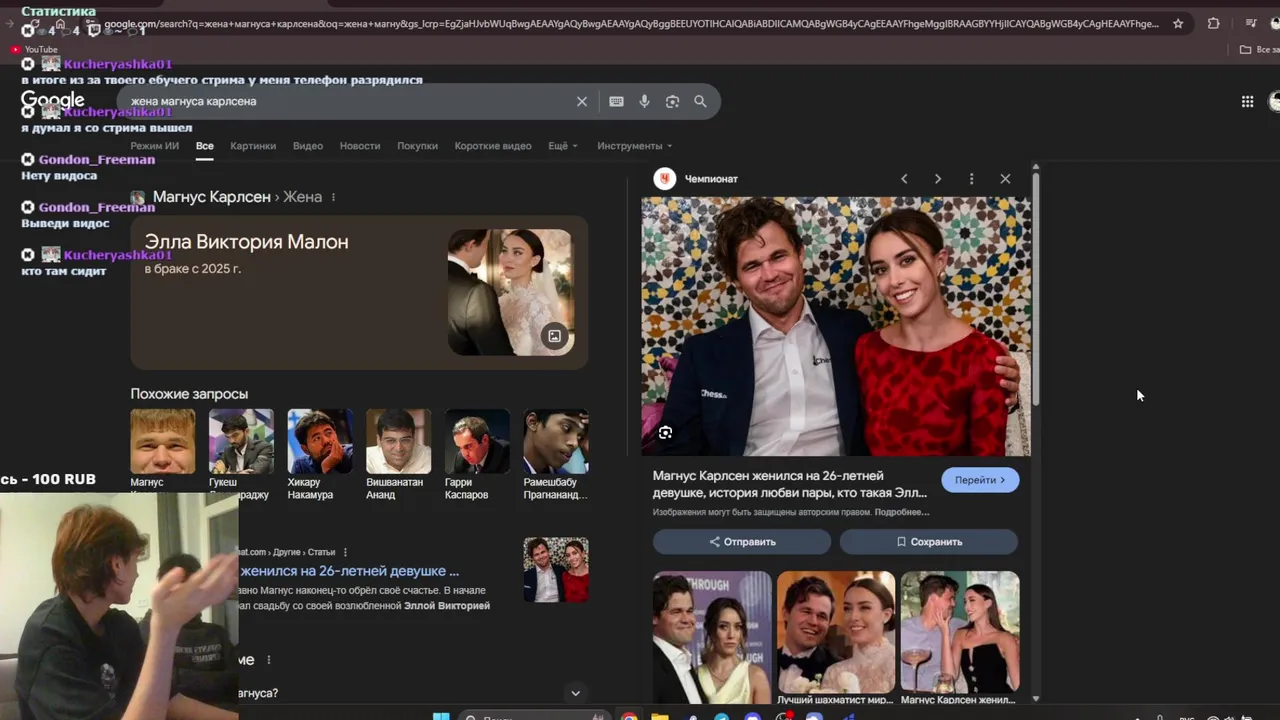This screenshot has height=720, width=1280.
Task: Click the Отправить share button
Action: pyautogui.click(x=742, y=542)
